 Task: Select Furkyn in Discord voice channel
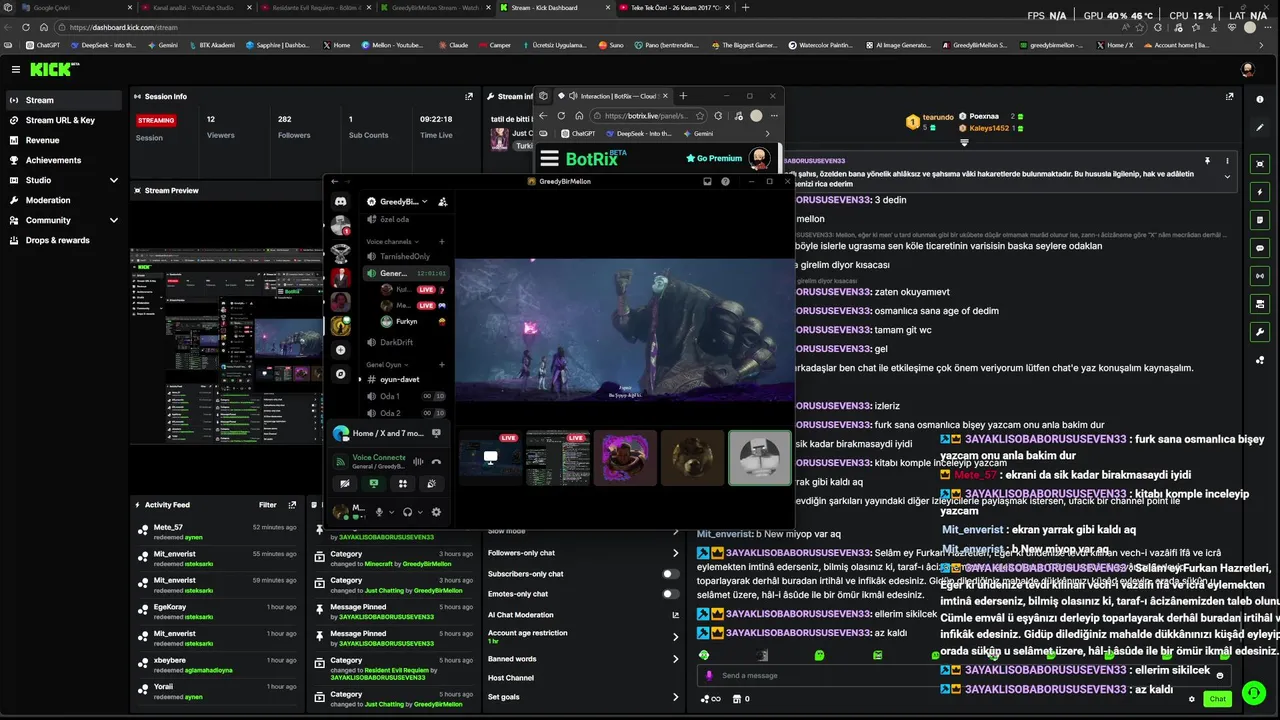(x=414, y=322)
